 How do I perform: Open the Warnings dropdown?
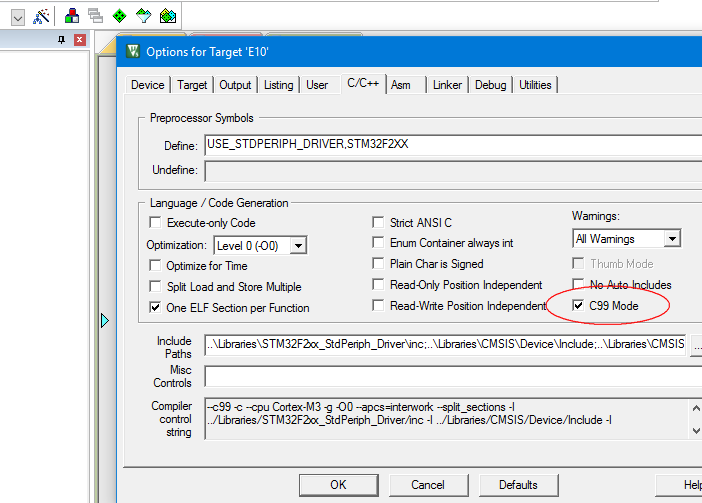(x=672, y=239)
